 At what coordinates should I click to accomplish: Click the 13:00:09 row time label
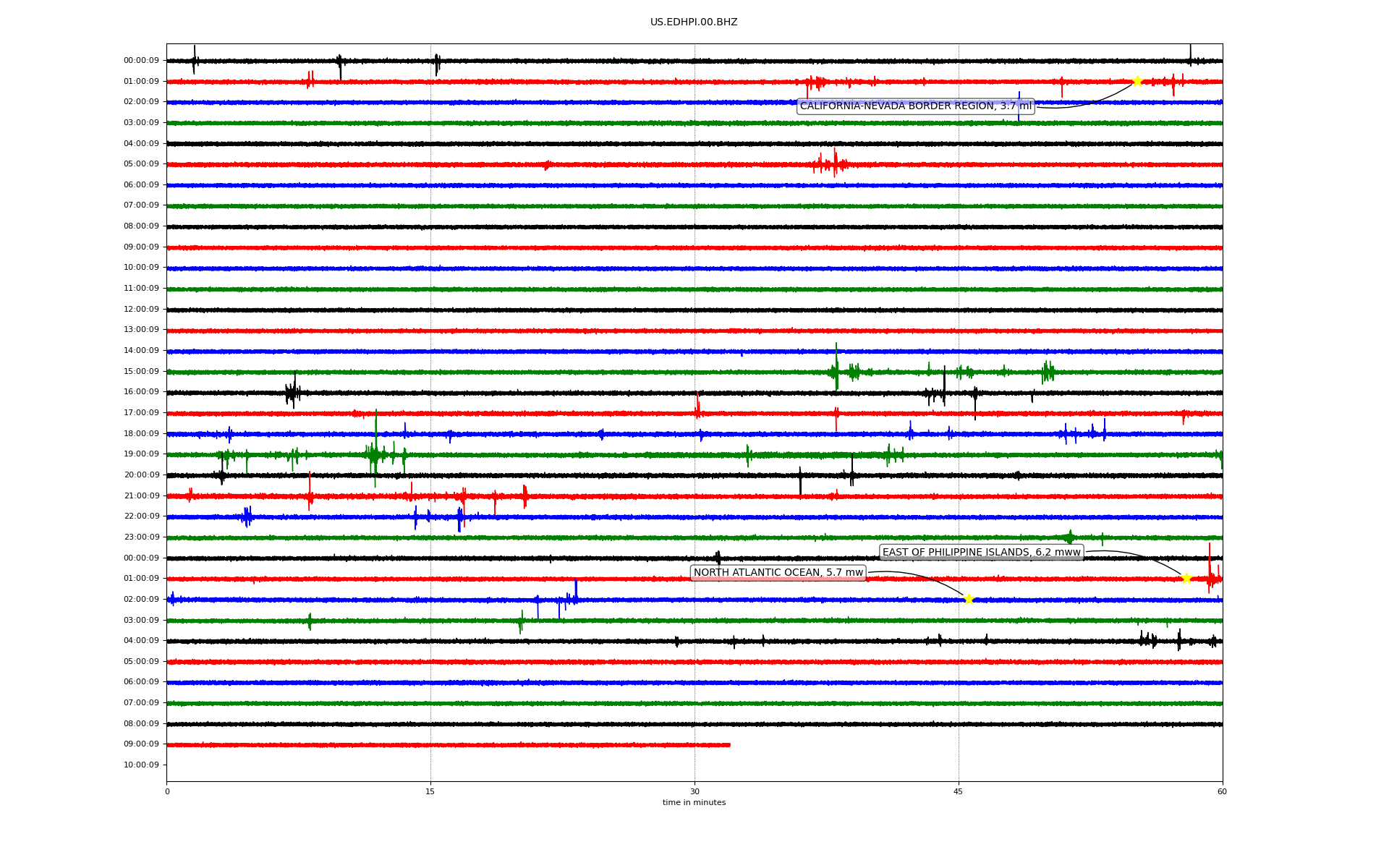click(141, 330)
